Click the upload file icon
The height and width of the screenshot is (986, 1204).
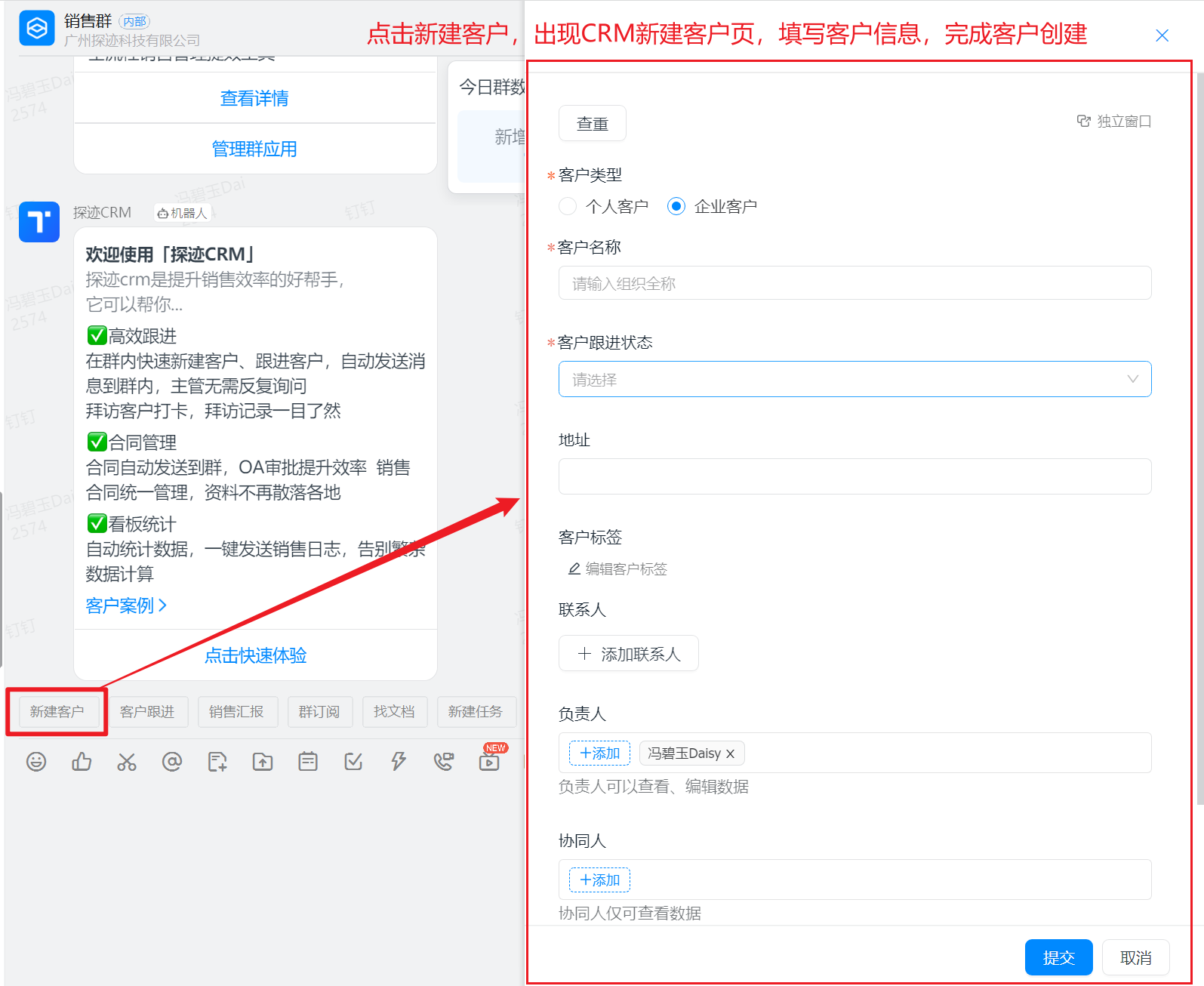[x=263, y=762]
